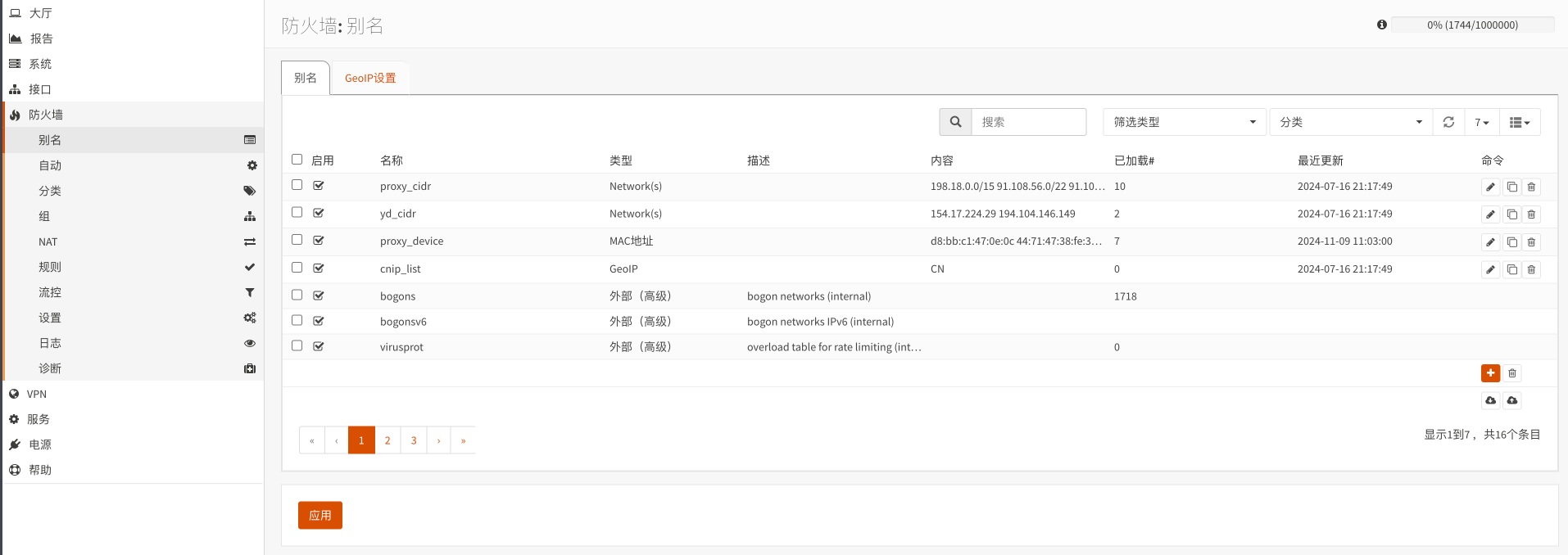Image resolution: width=1568 pixels, height=555 pixels.
Task: Open the table info icon near usage bar
Action: (x=1382, y=25)
